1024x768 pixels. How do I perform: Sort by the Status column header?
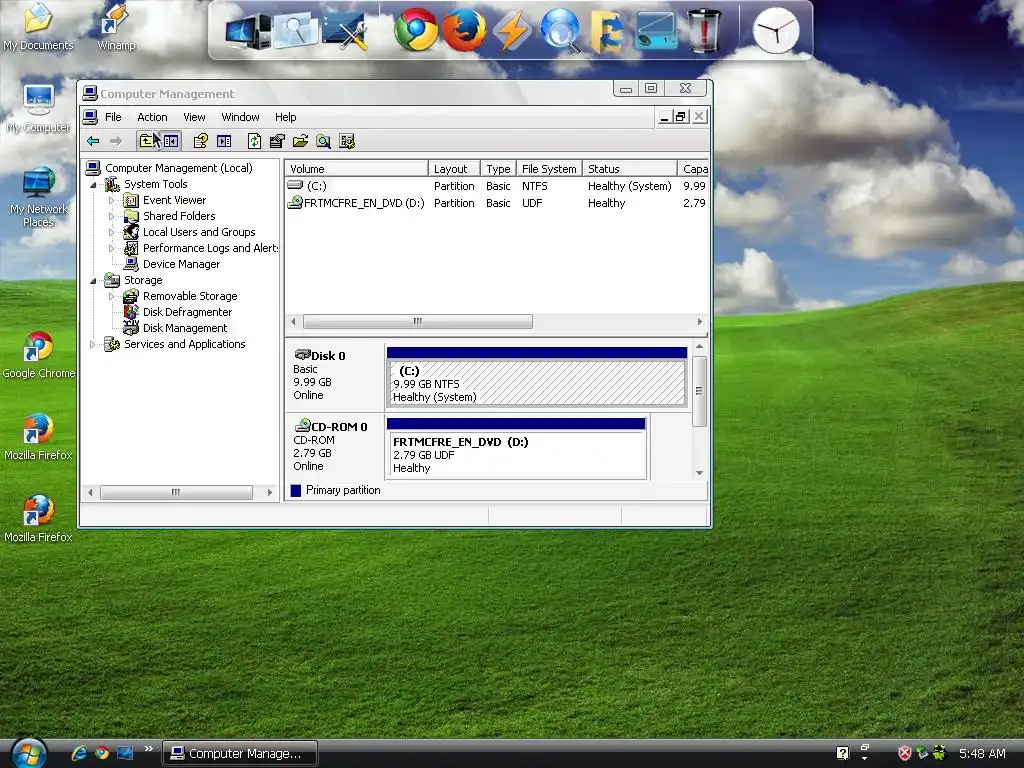pos(630,168)
